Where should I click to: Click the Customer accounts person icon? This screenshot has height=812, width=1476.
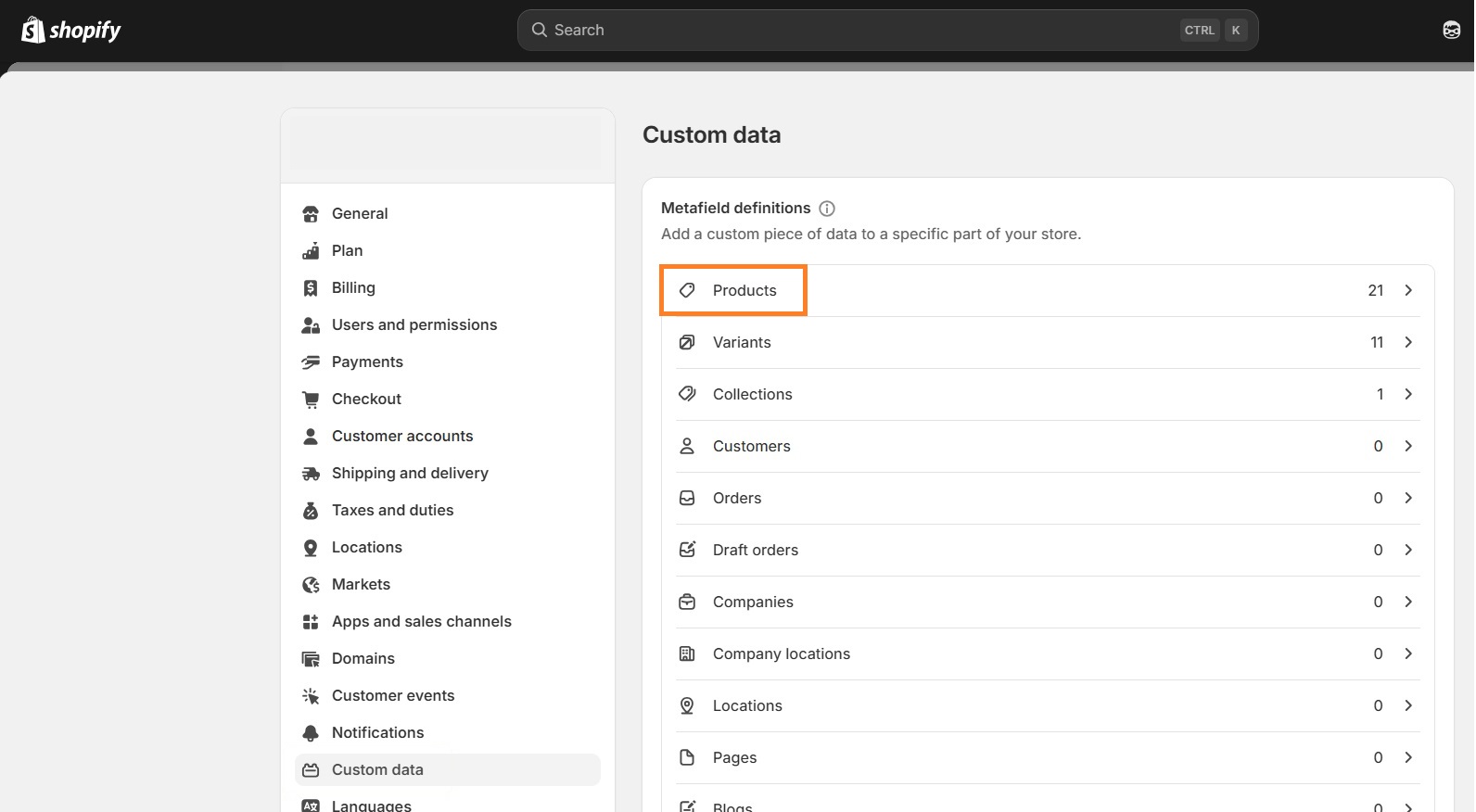311,437
